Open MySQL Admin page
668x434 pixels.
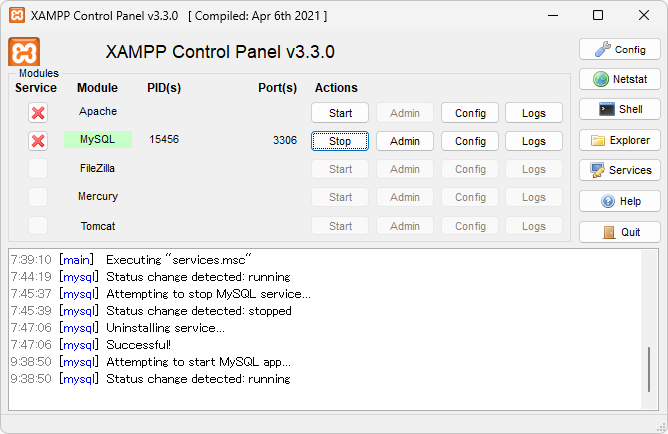(405, 141)
